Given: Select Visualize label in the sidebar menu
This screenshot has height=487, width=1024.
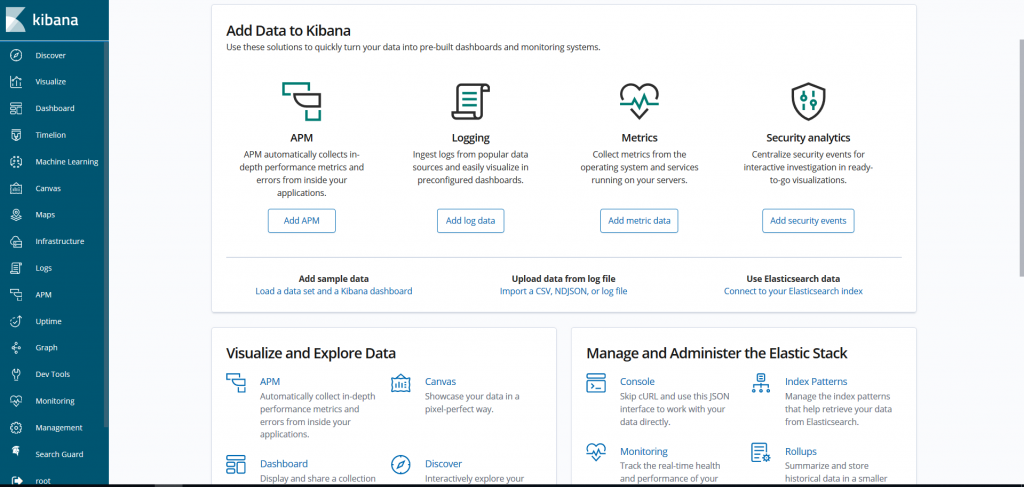Looking at the screenshot, I should point(51,82).
